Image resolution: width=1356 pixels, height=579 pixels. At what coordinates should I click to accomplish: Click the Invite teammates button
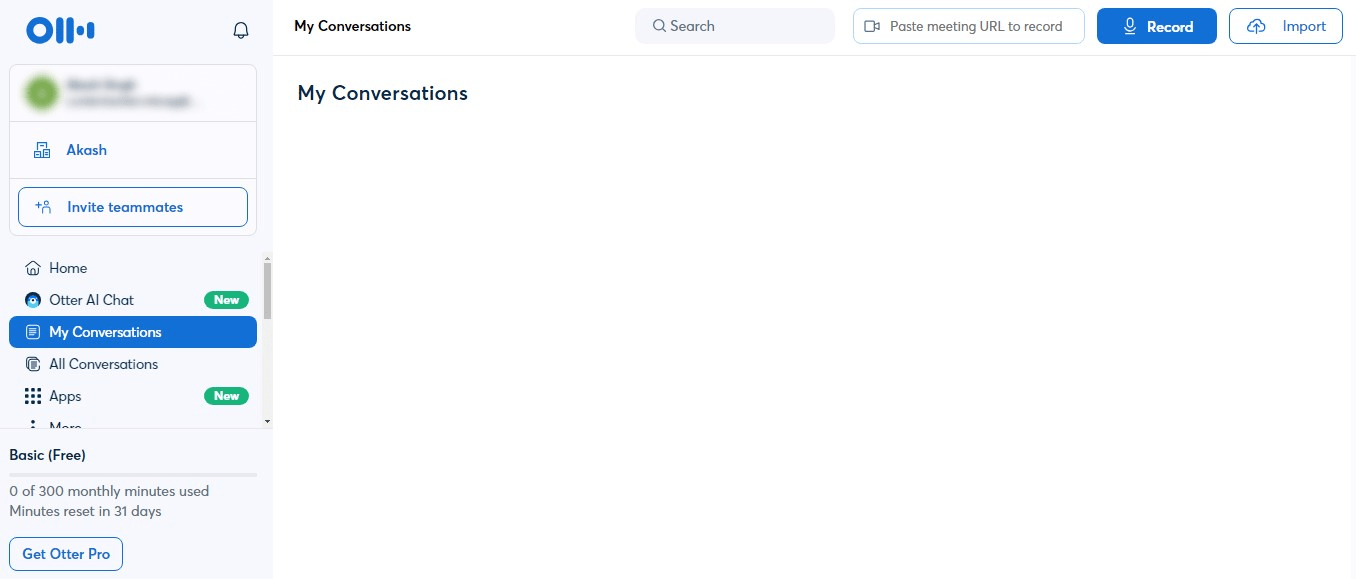[x=133, y=207]
